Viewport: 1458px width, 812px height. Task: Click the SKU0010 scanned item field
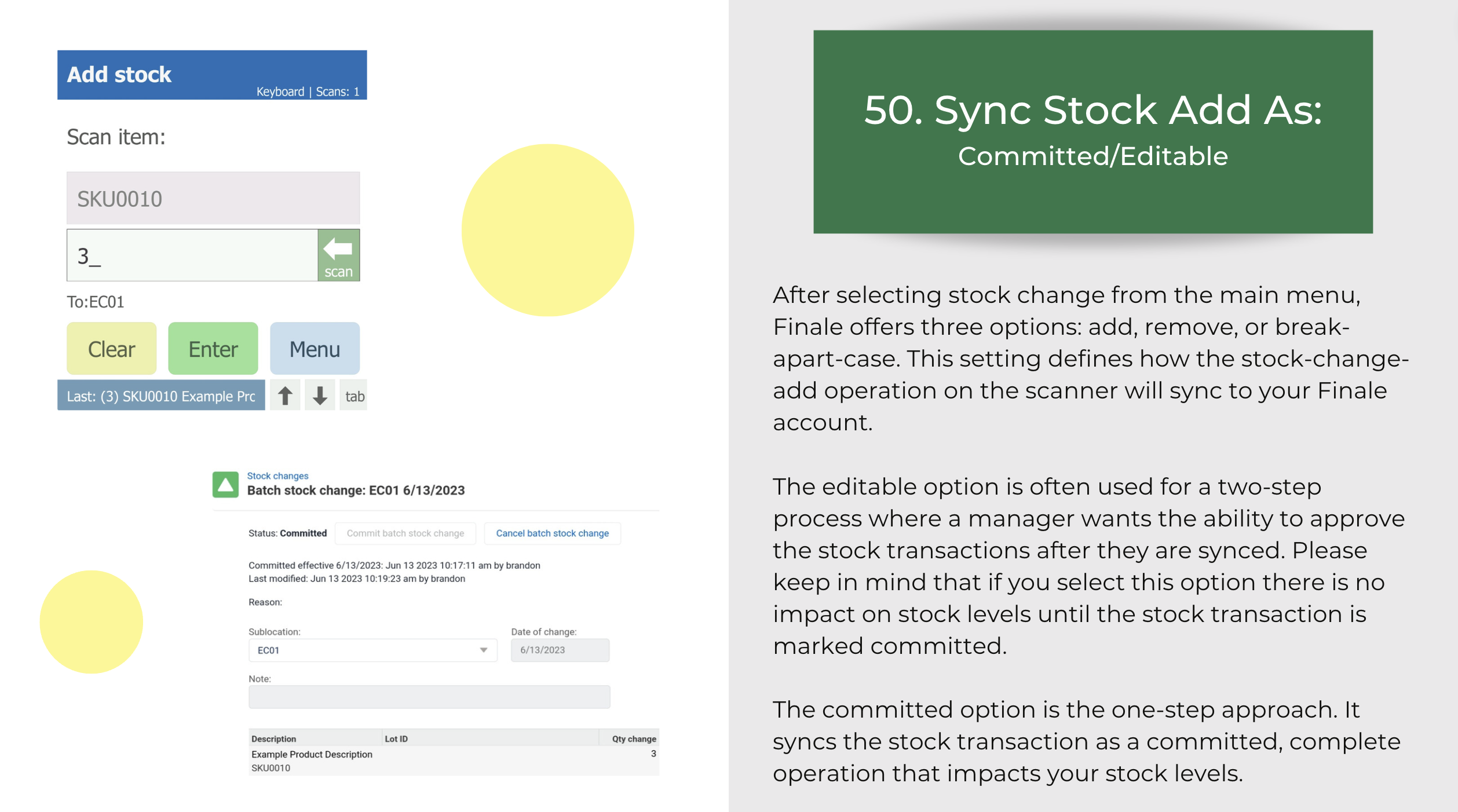[213, 198]
